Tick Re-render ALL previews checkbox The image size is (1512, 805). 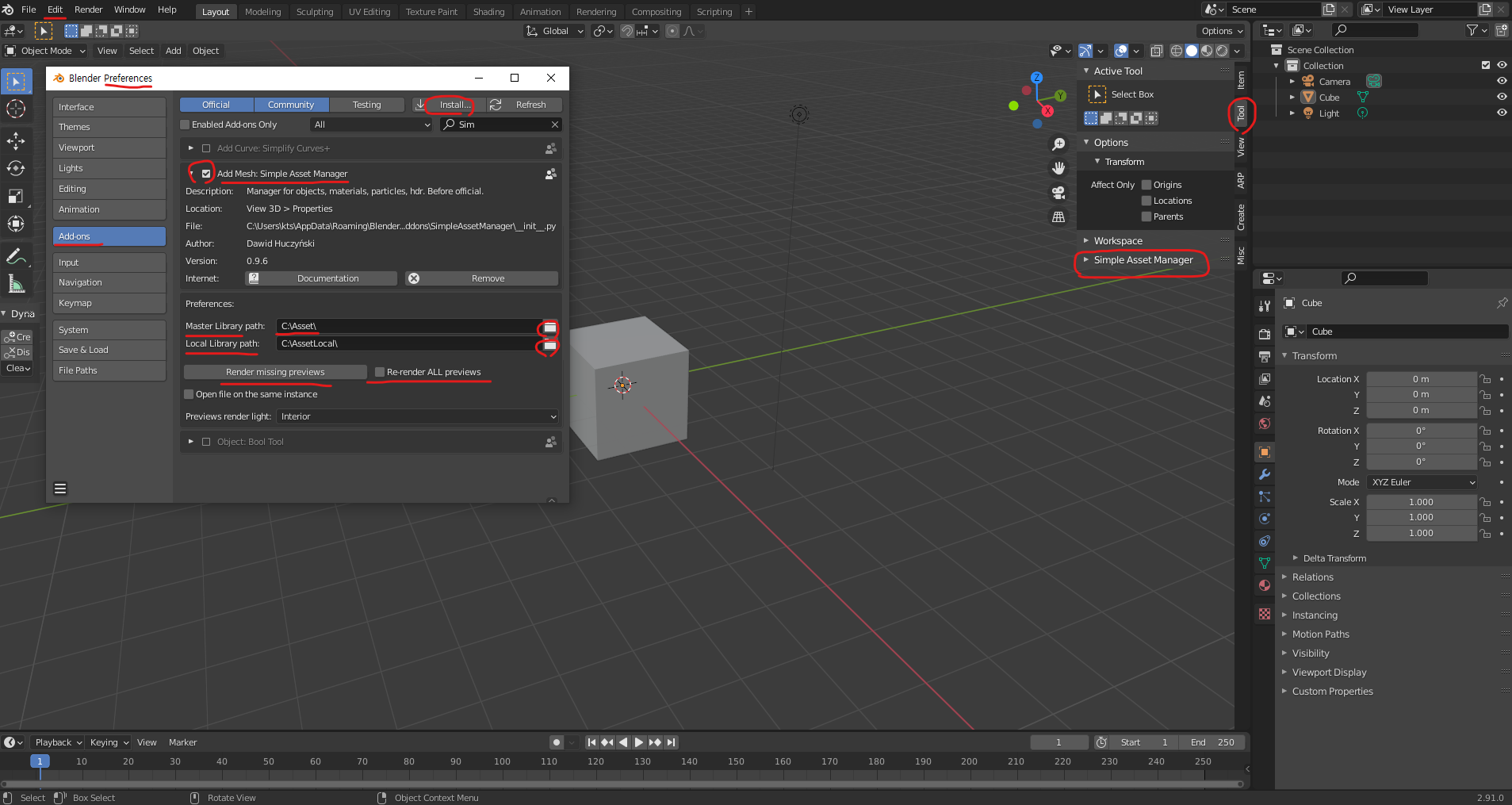pyautogui.click(x=380, y=372)
